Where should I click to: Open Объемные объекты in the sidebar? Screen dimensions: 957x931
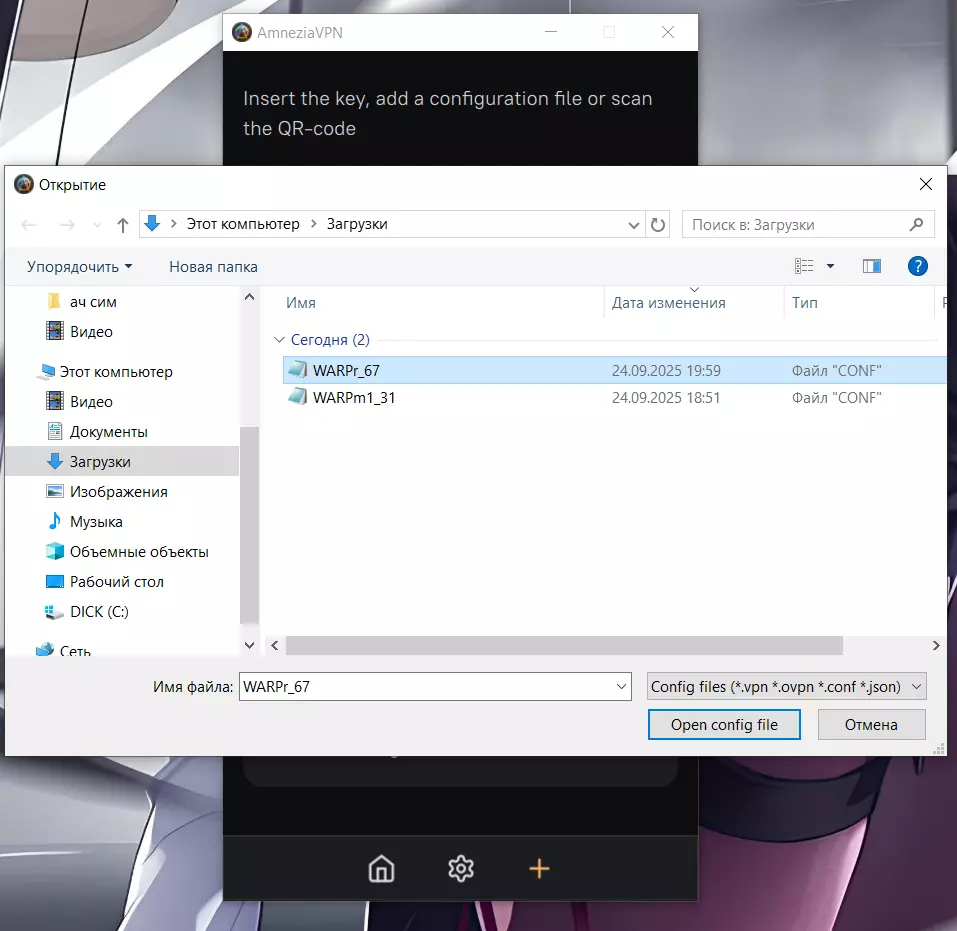[139, 551]
